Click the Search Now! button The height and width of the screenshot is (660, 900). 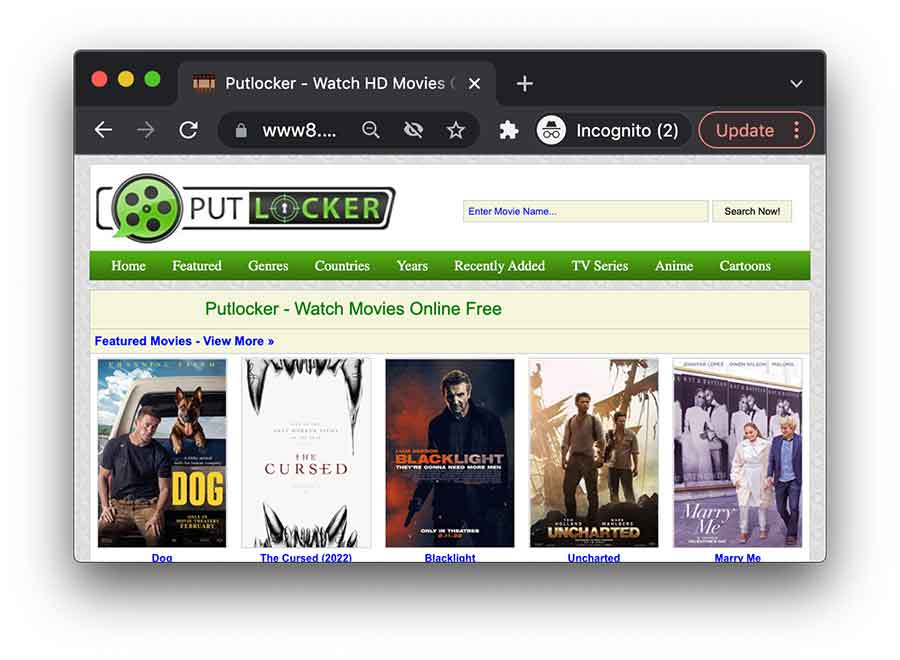point(752,211)
